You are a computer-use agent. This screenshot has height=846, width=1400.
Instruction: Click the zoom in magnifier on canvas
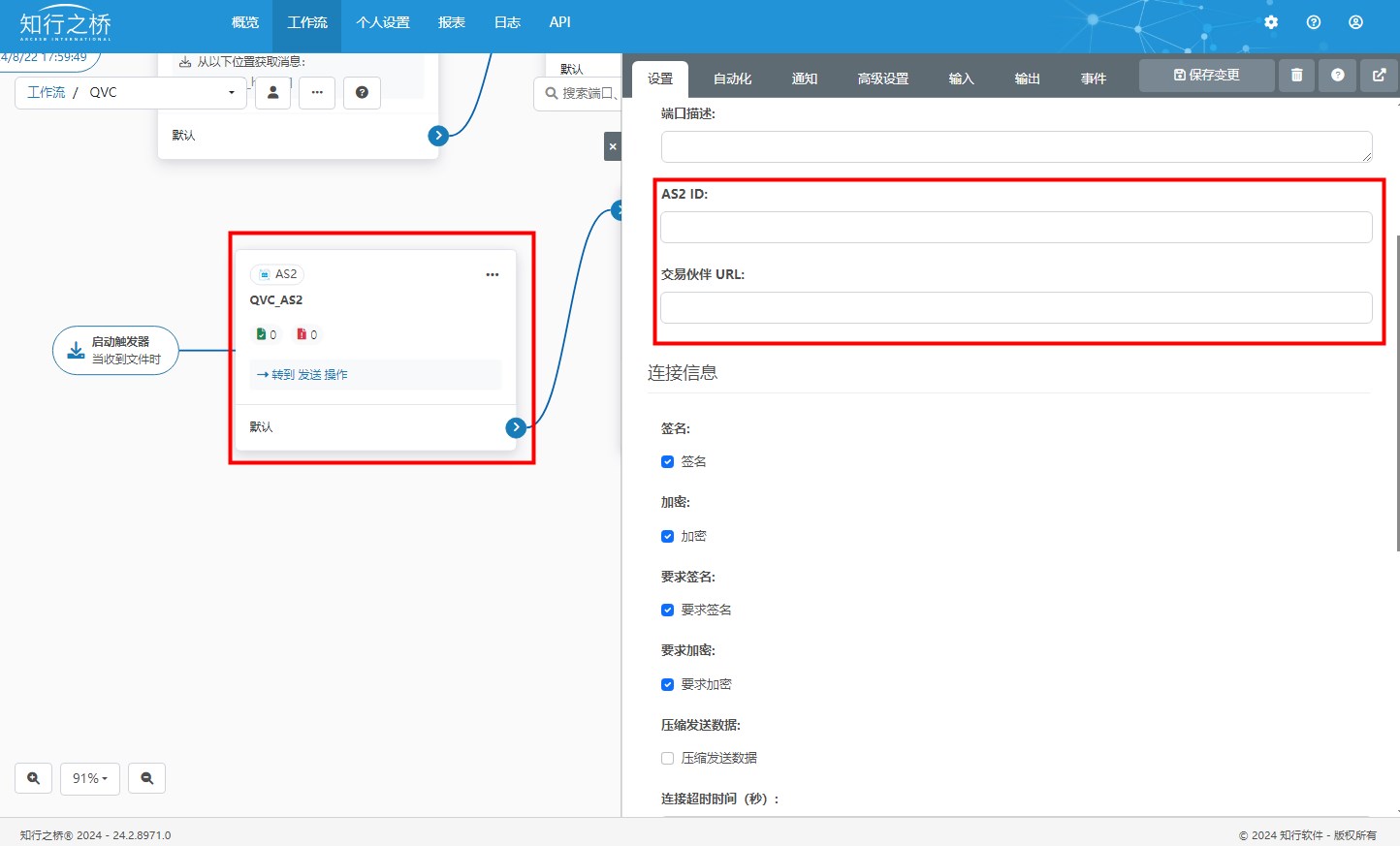[34, 778]
